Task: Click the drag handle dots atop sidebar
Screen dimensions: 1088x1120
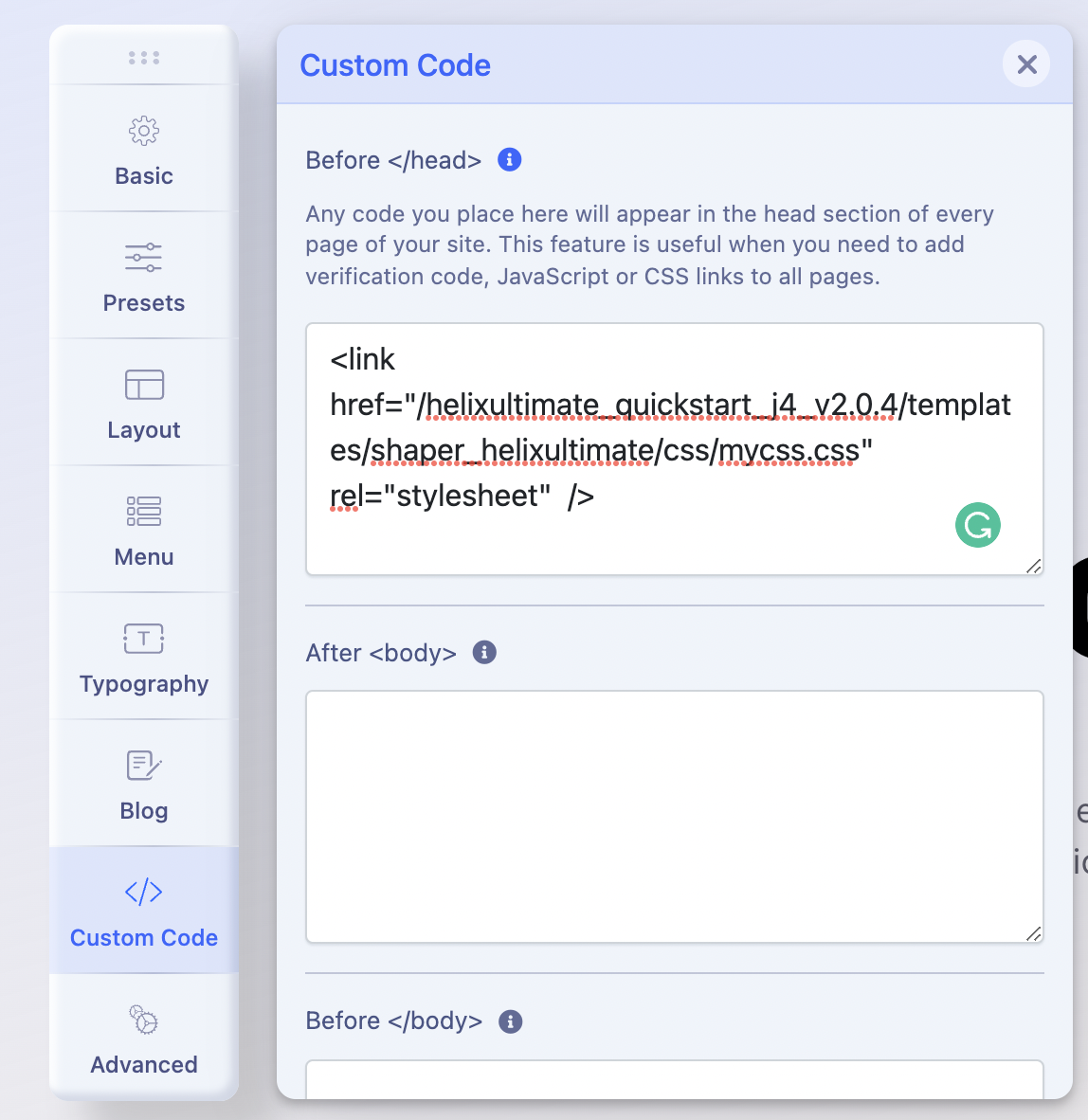Action: 144,58
